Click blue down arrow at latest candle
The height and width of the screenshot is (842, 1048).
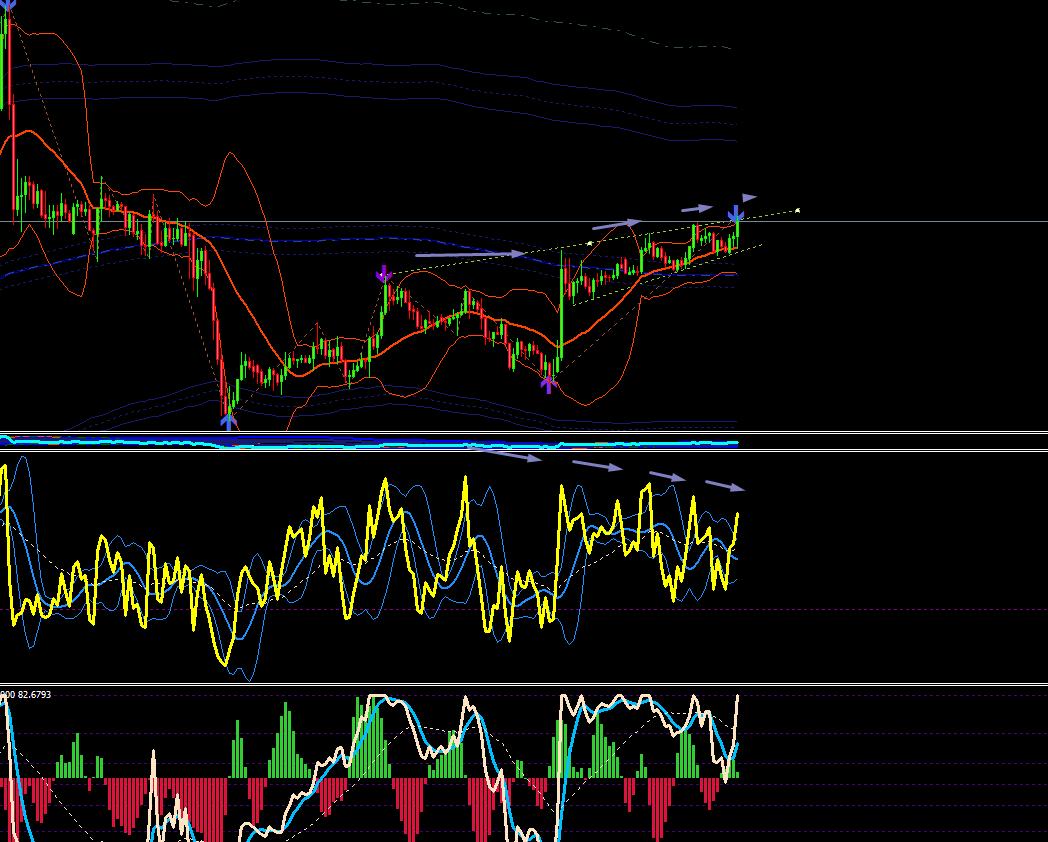(x=736, y=214)
